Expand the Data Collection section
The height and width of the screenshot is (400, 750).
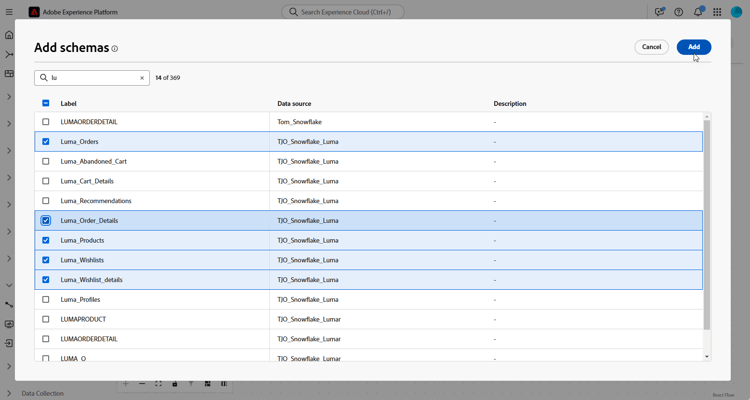coord(9,393)
